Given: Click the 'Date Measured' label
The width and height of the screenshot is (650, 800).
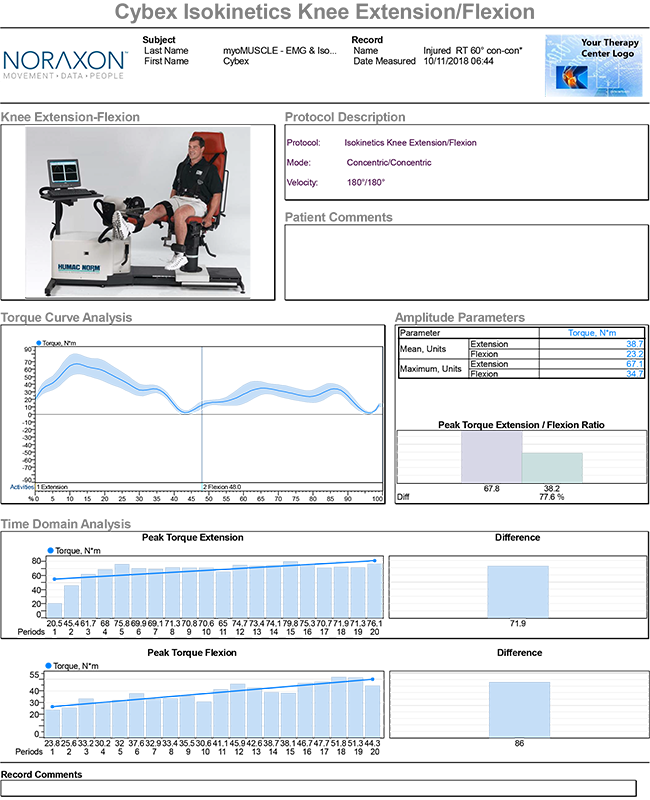Looking at the screenshot, I should coord(384,61).
